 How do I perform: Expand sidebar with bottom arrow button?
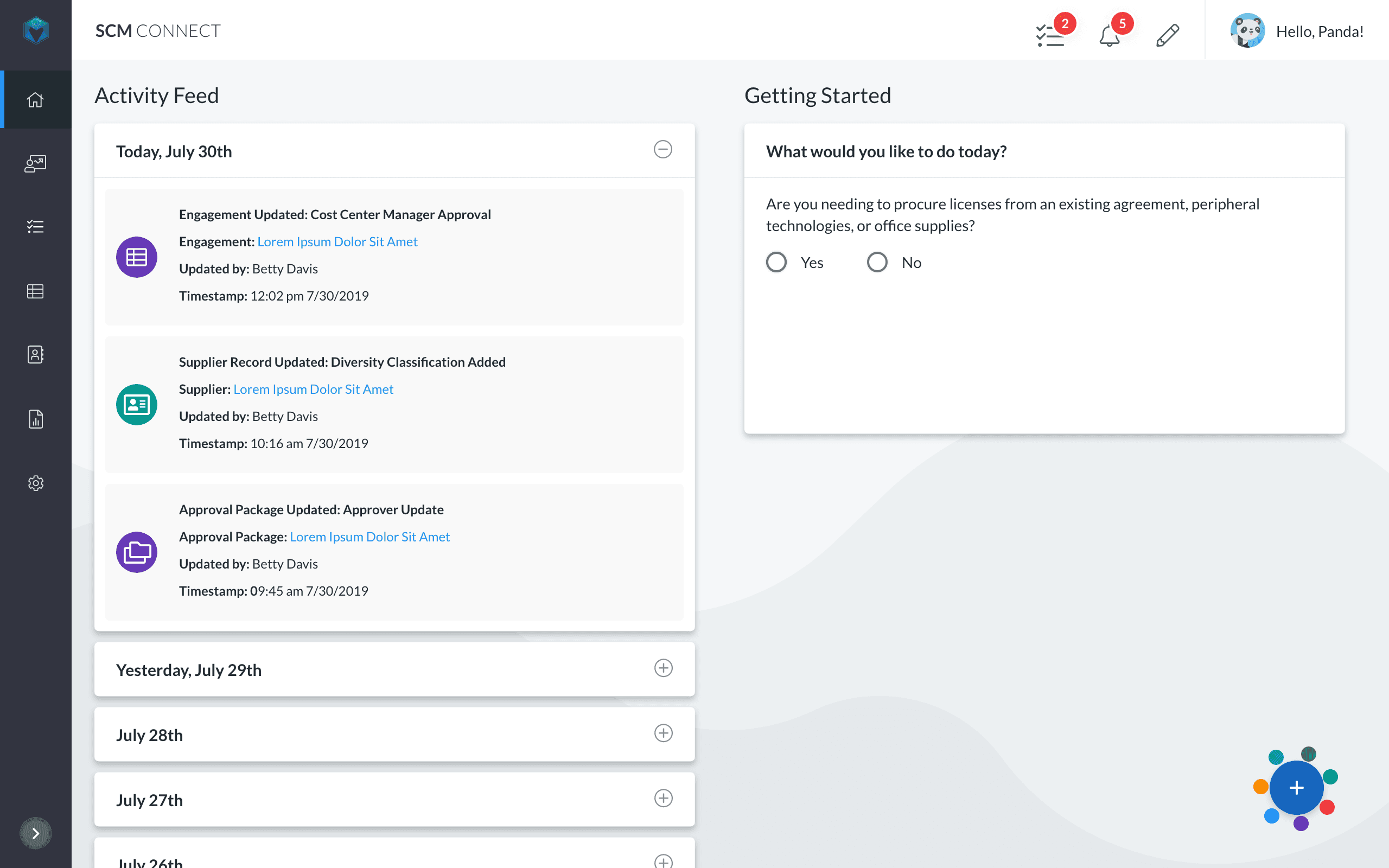click(36, 833)
